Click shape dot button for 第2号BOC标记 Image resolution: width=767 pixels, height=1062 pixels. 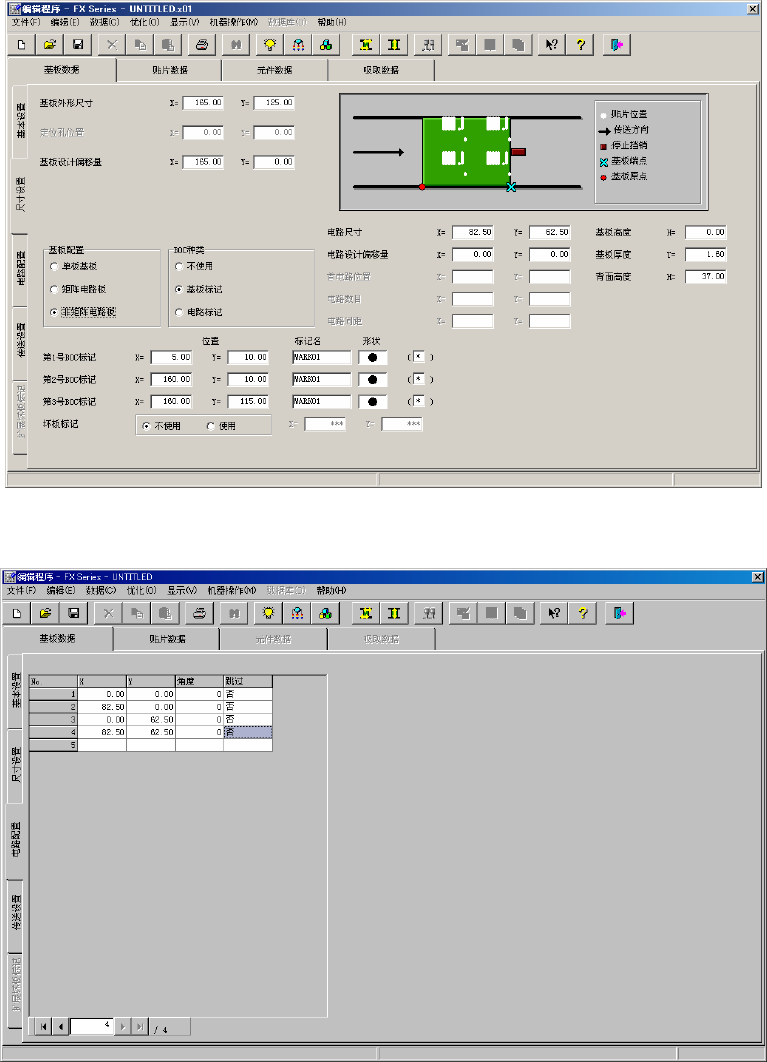click(373, 379)
